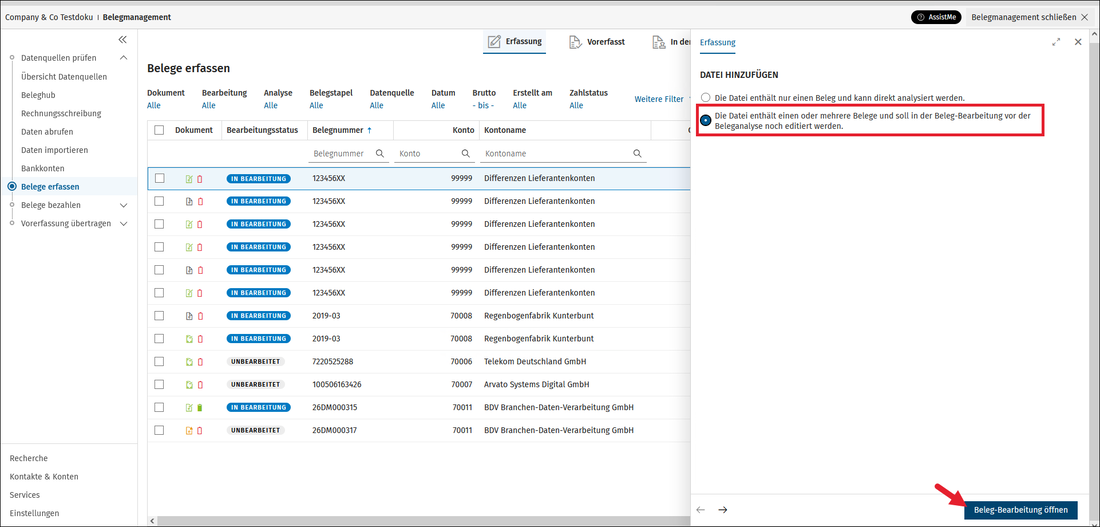Image resolution: width=1100 pixels, height=527 pixels.
Task: Open Rechnungsschreibung in sidebar
Action: tap(61, 113)
